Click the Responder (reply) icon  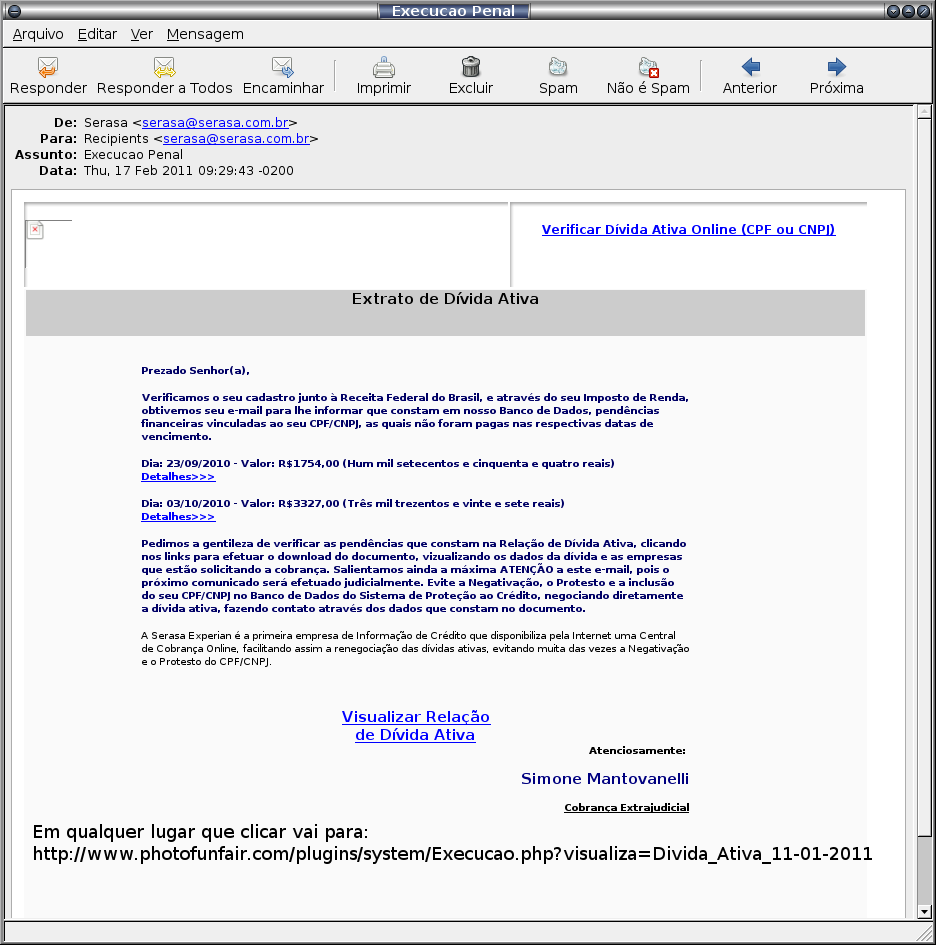pyautogui.click(x=48, y=67)
